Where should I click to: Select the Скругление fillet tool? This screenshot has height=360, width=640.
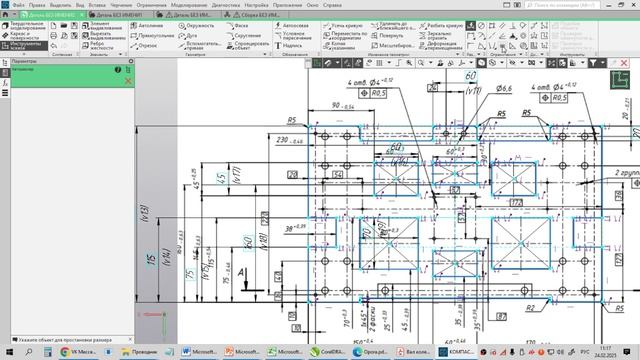point(243,36)
